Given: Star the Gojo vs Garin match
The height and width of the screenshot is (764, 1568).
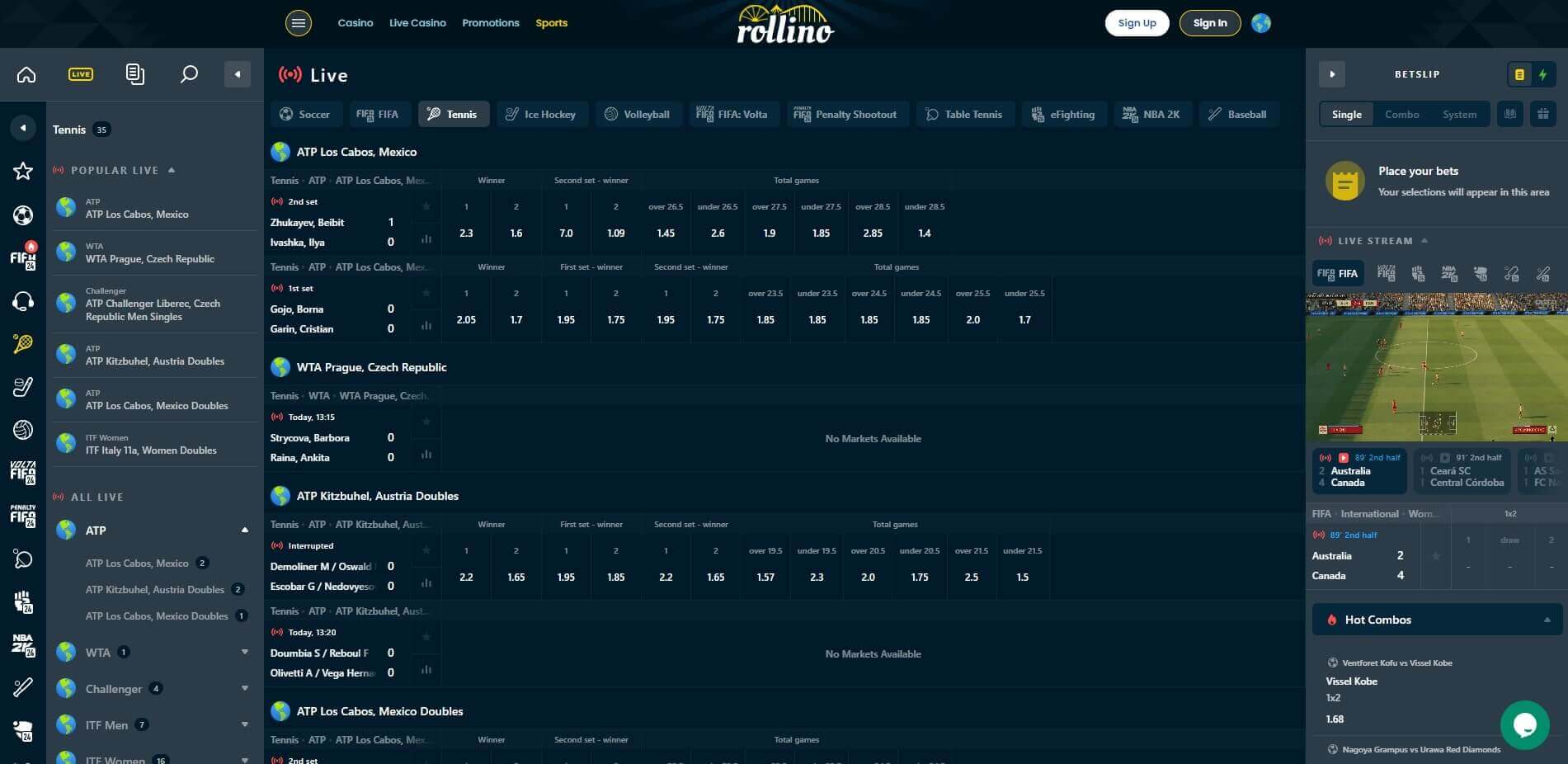Looking at the screenshot, I should [x=426, y=292].
